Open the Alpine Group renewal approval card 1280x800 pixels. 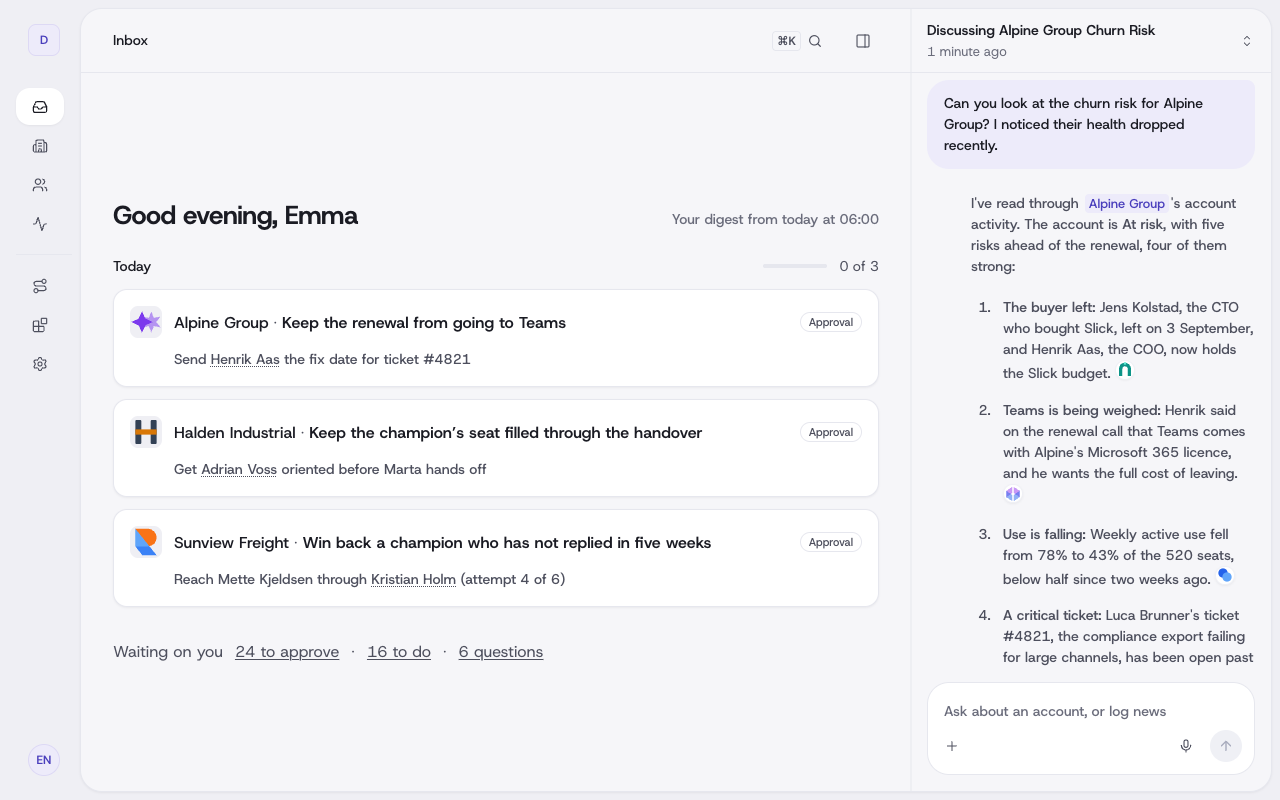pyautogui.click(x=496, y=338)
